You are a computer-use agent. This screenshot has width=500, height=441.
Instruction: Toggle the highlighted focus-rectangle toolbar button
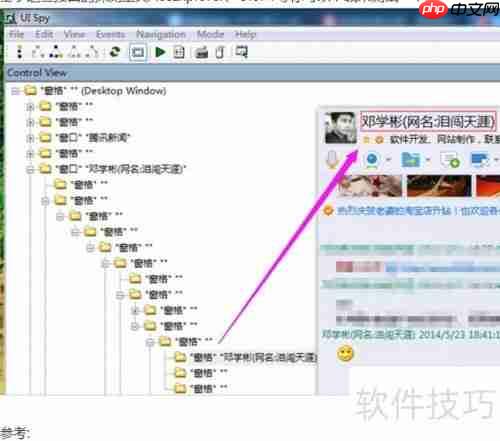138,52
